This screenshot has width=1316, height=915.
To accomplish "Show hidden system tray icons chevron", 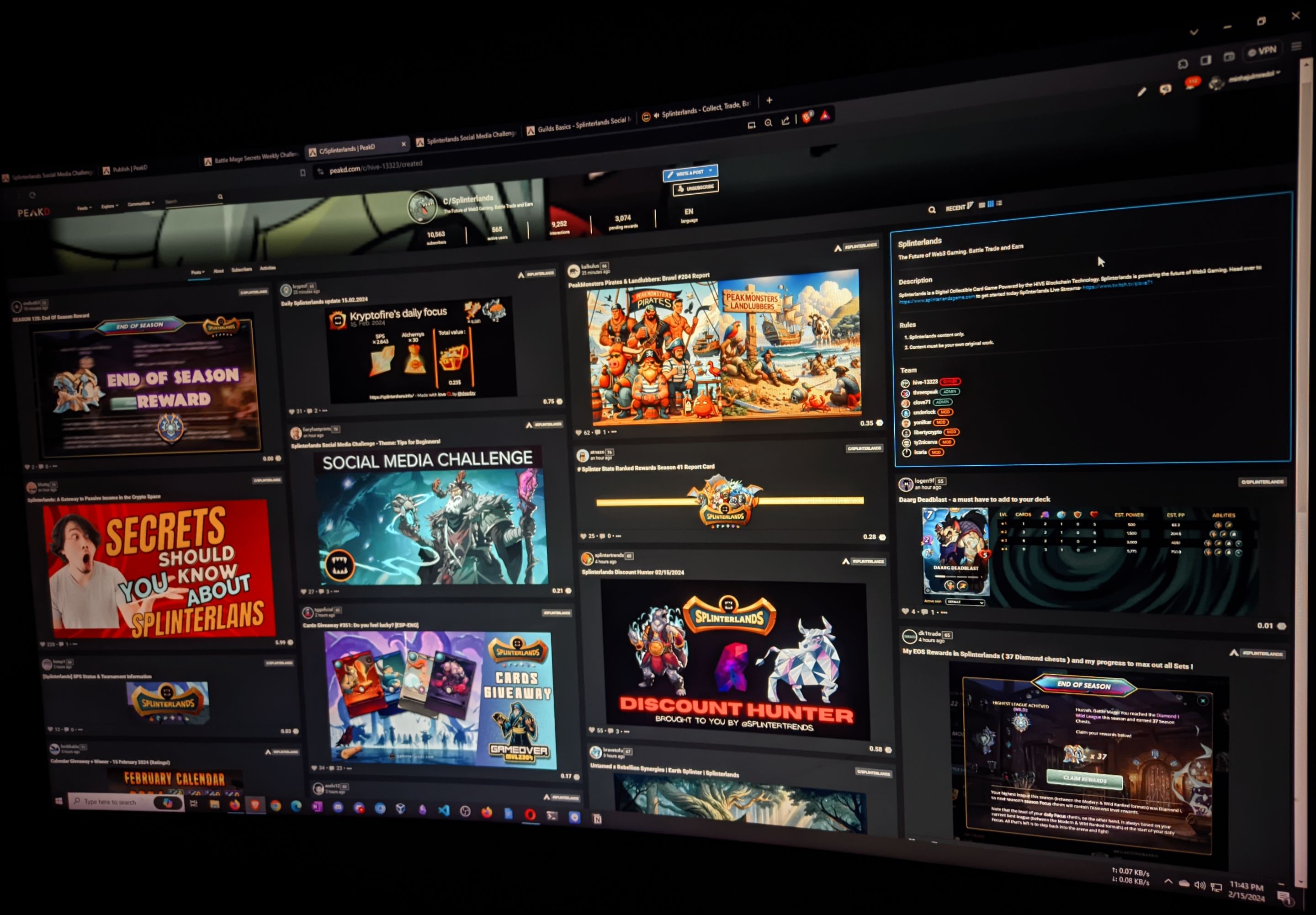I will pyautogui.click(x=1168, y=882).
